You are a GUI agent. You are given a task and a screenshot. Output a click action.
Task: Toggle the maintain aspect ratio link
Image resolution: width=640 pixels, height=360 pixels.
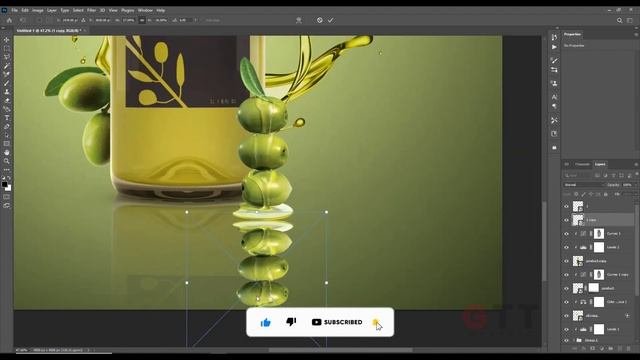click(x=142, y=20)
